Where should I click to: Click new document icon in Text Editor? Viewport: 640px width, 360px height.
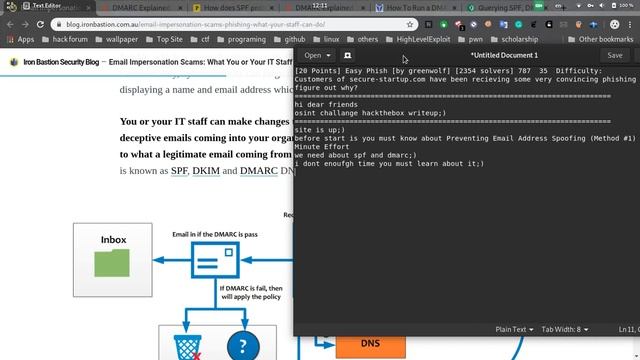(347, 55)
